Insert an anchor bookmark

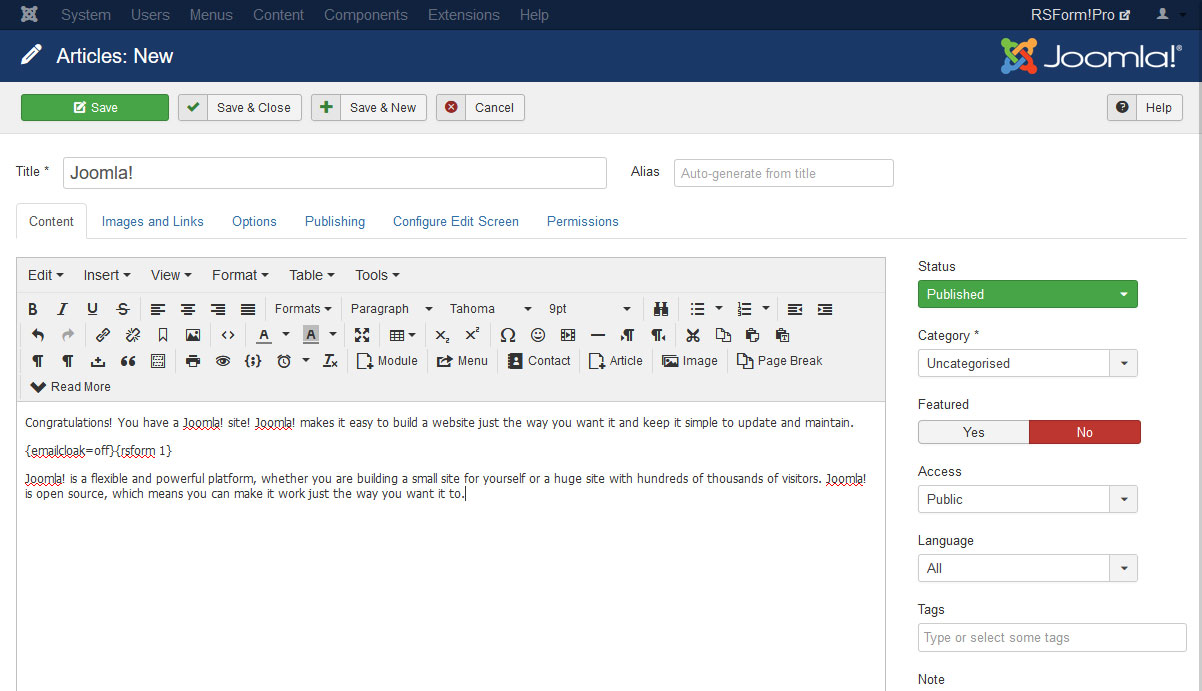click(163, 335)
